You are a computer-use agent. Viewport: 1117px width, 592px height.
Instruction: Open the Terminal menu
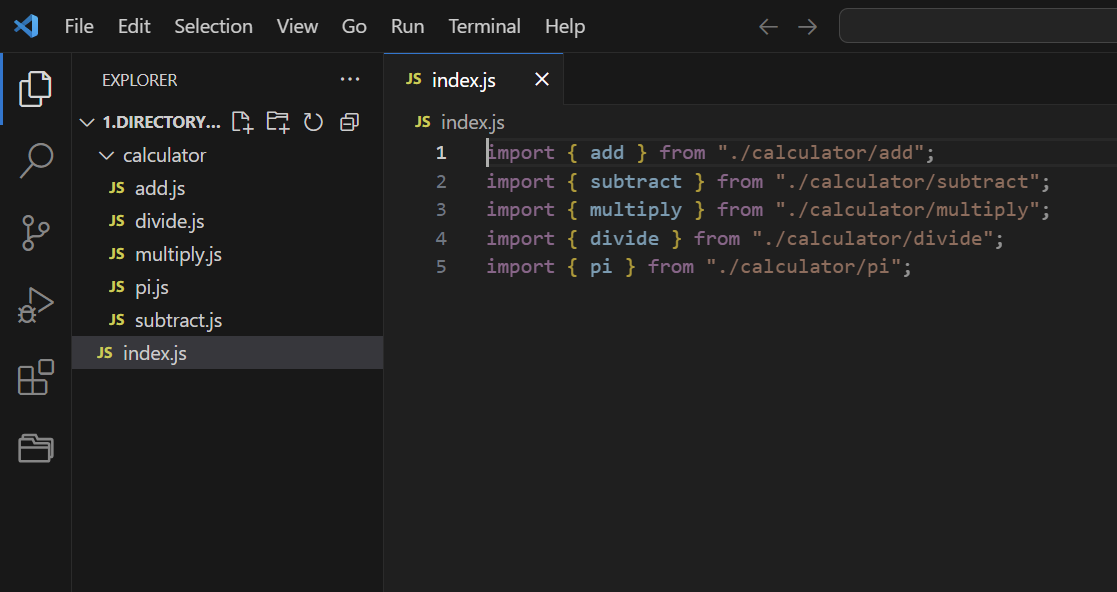pos(484,26)
